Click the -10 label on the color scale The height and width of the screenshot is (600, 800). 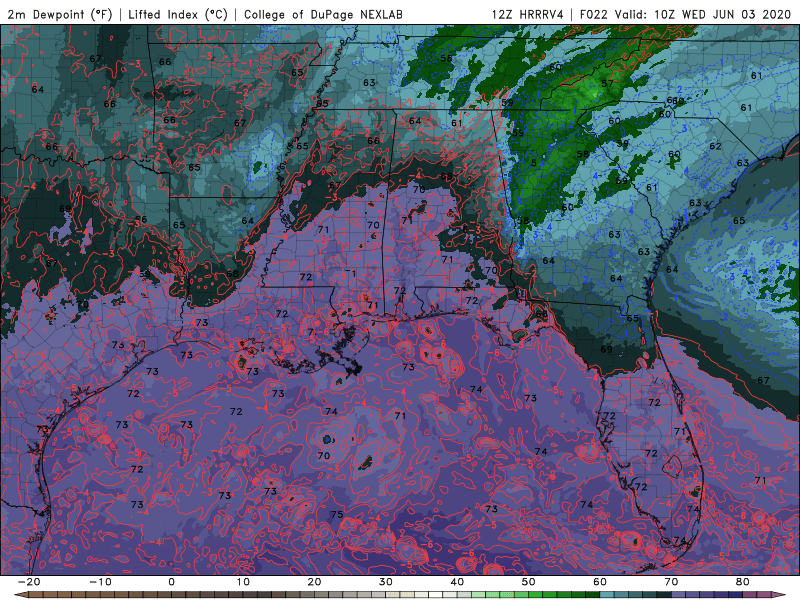(x=101, y=582)
